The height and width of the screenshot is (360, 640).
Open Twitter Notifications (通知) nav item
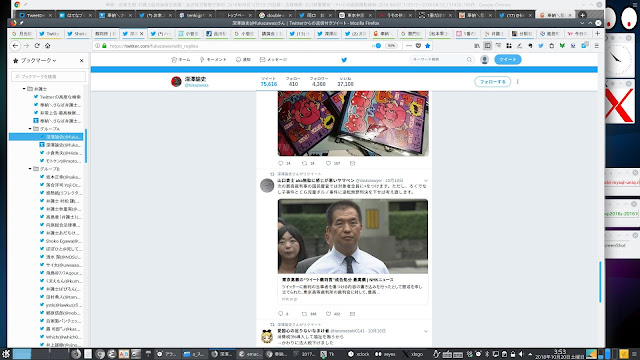click(x=243, y=60)
